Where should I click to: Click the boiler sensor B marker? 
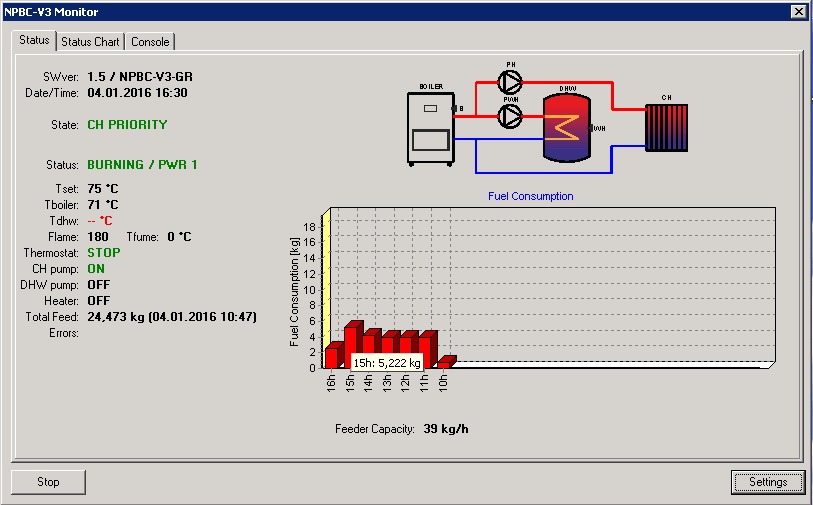459,108
